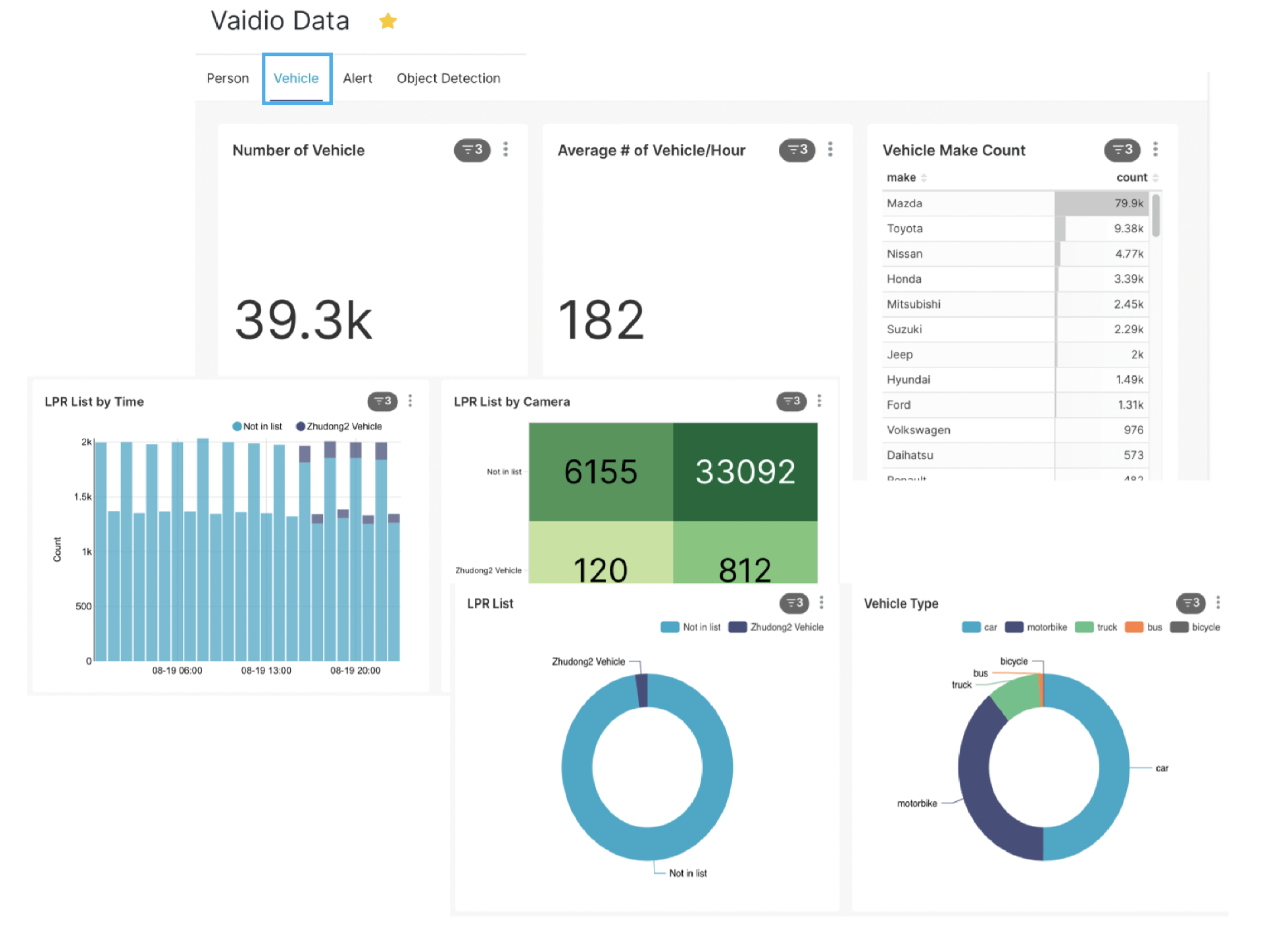Open the Object Detection tab
Screen dimensions: 1288x931
click(448, 78)
